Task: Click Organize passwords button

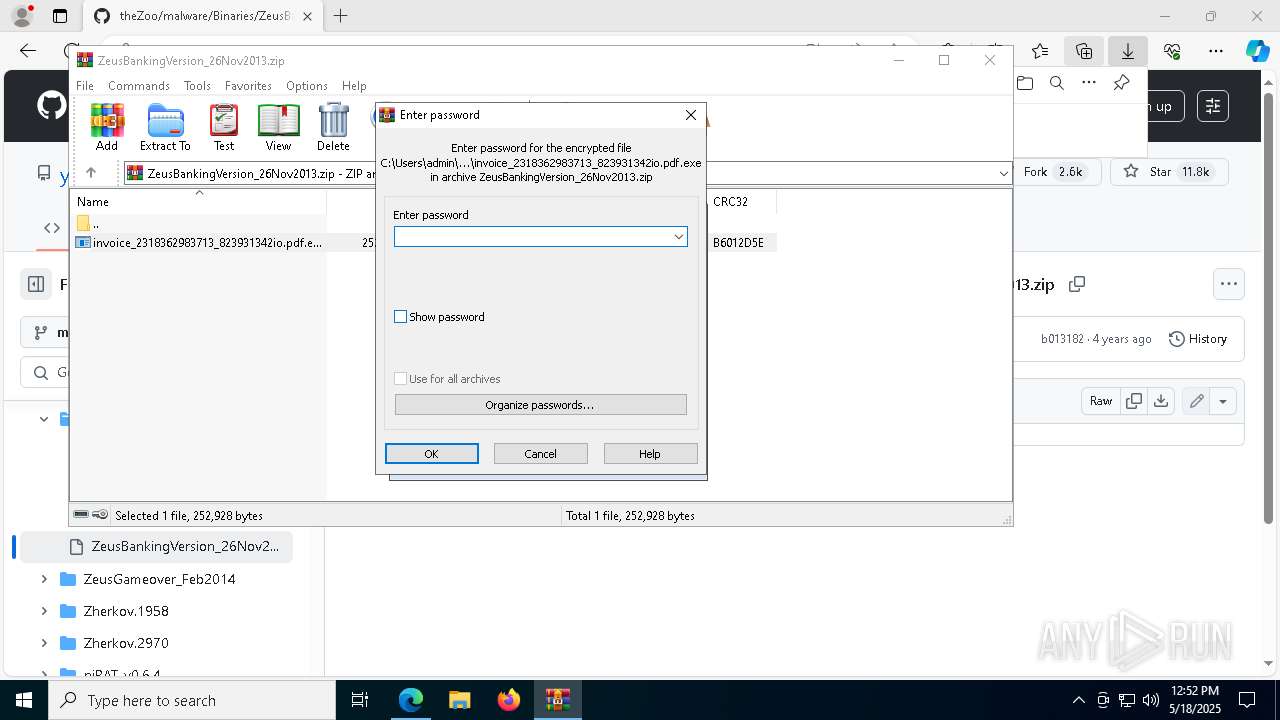Action: (540, 405)
